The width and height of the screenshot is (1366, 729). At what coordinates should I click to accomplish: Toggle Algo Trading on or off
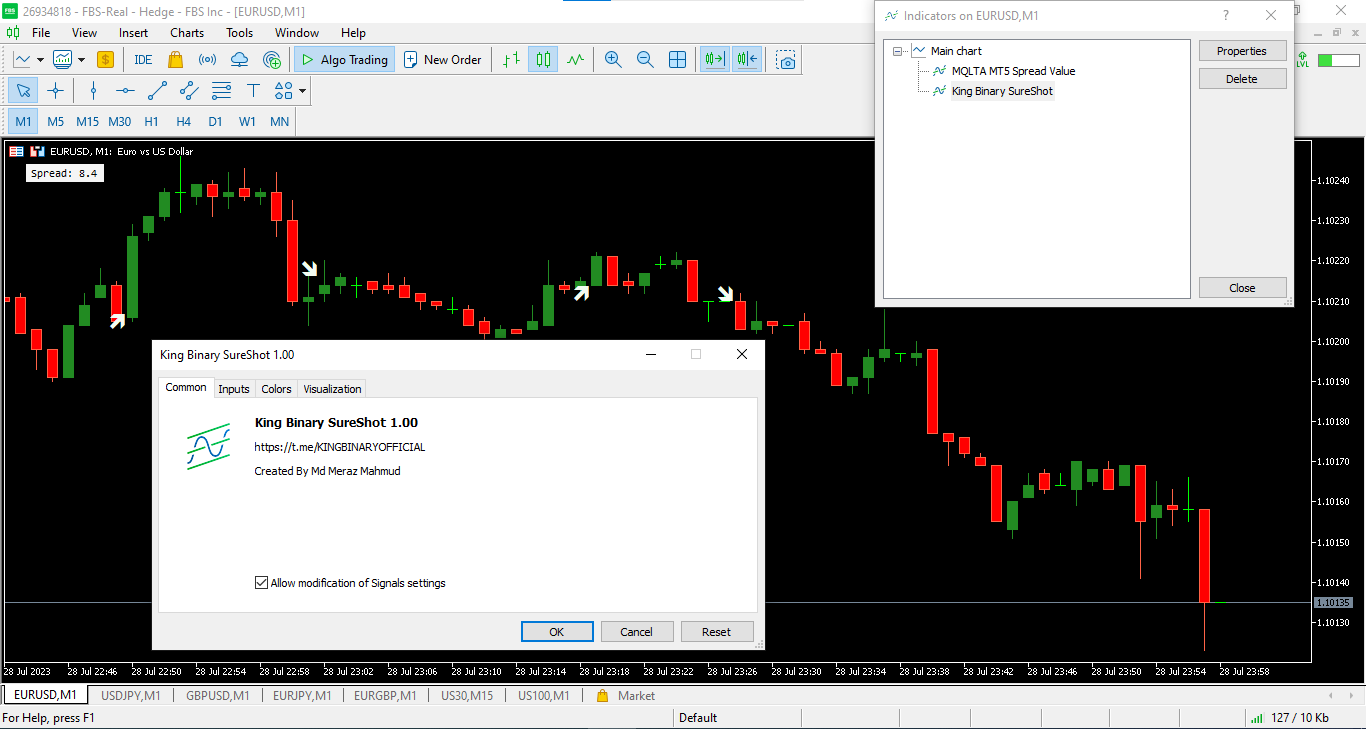coord(344,59)
